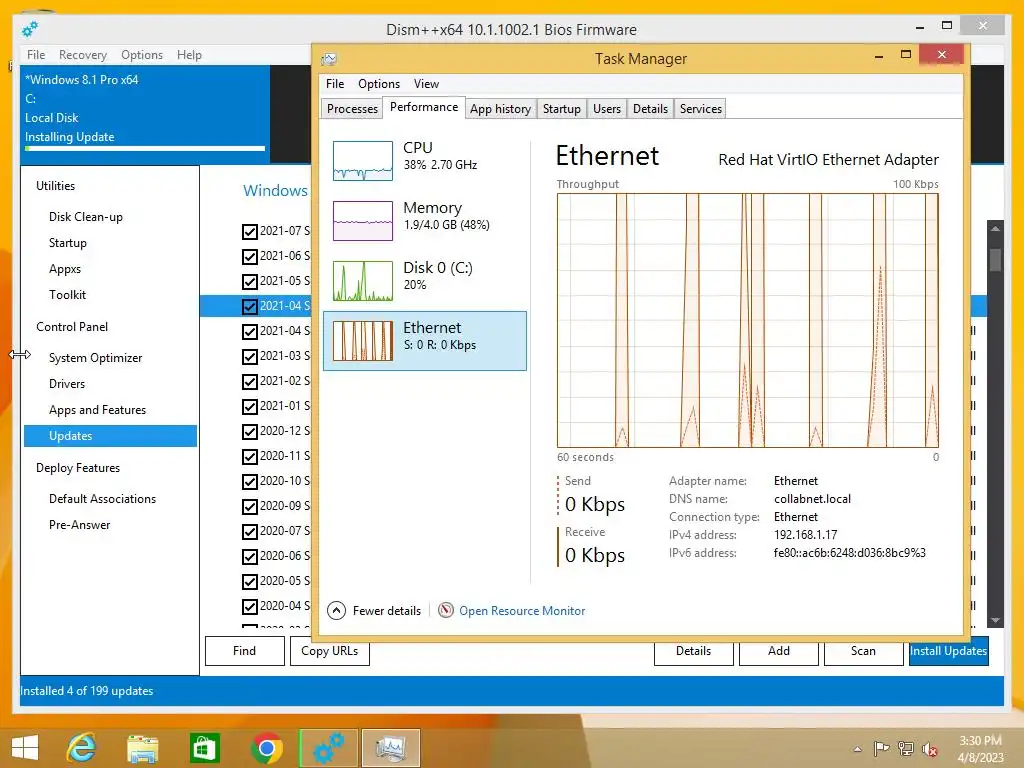The width and height of the screenshot is (1024, 768).
Task: Uncheck the 2020-11 update checkbox
Action: (x=249, y=456)
